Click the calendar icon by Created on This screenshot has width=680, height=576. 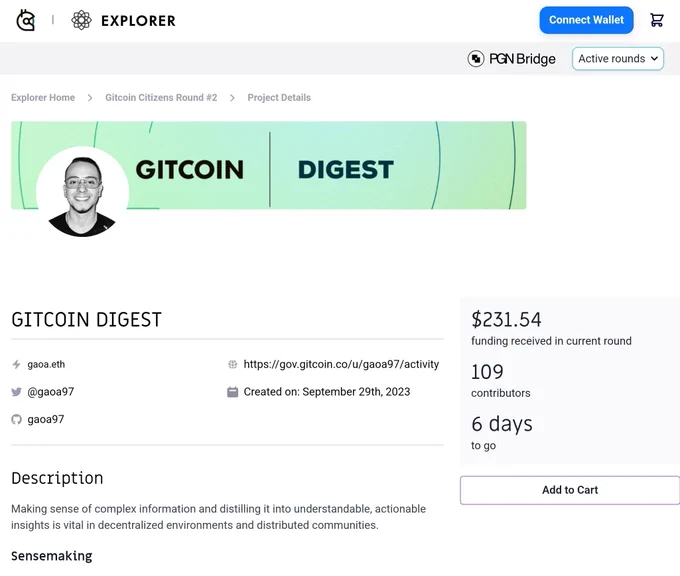click(x=232, y=392)
